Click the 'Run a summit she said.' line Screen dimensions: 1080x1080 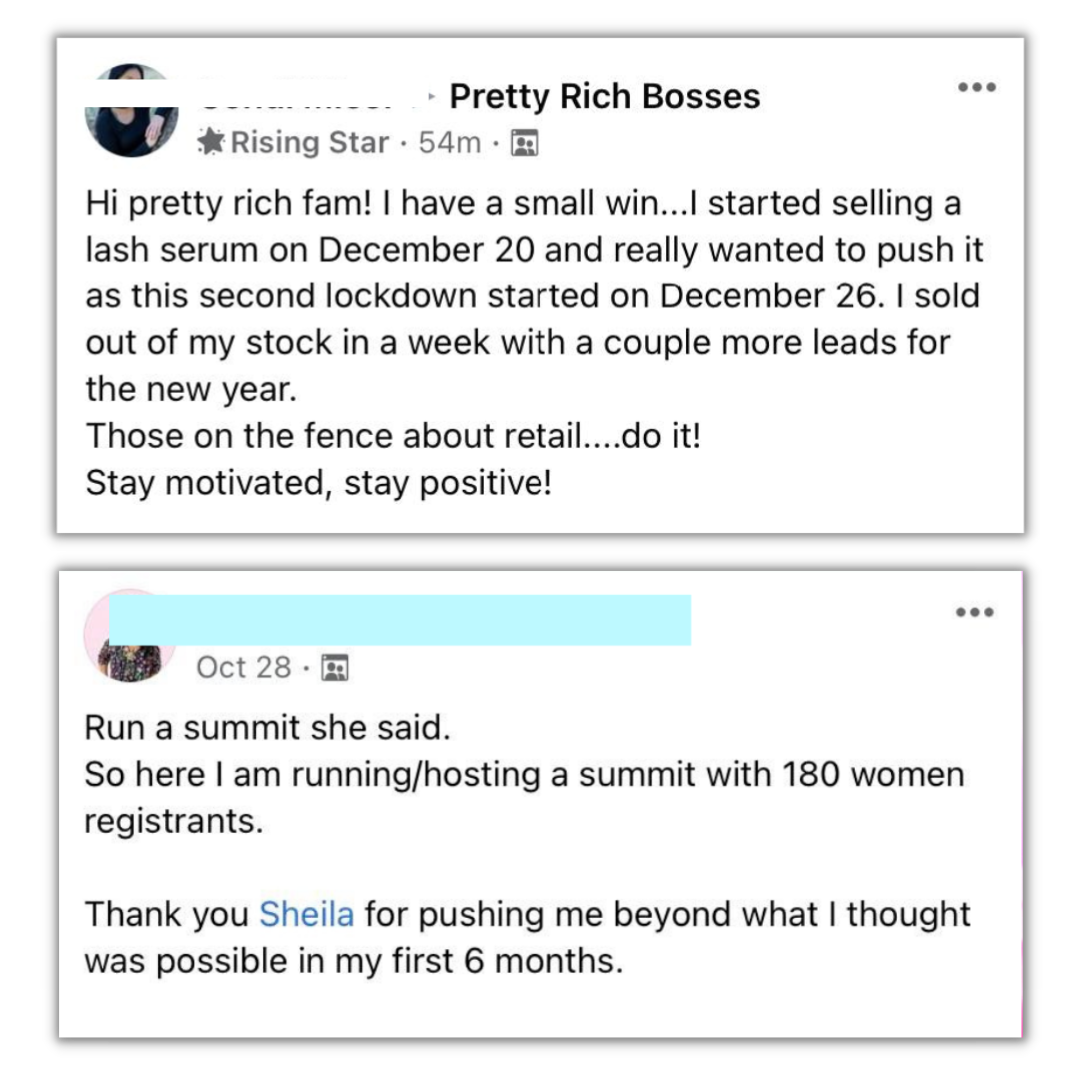[268, 727]
